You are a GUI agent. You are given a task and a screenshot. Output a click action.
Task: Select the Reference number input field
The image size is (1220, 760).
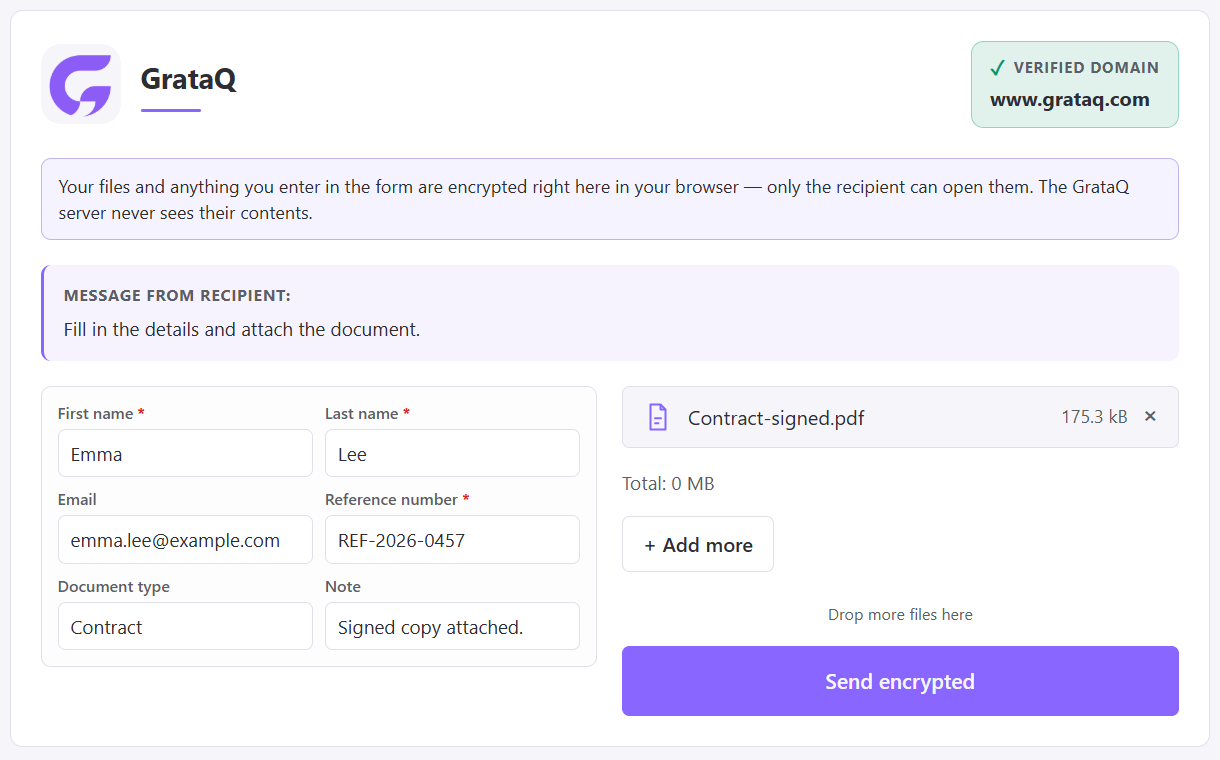coord(452,540)
